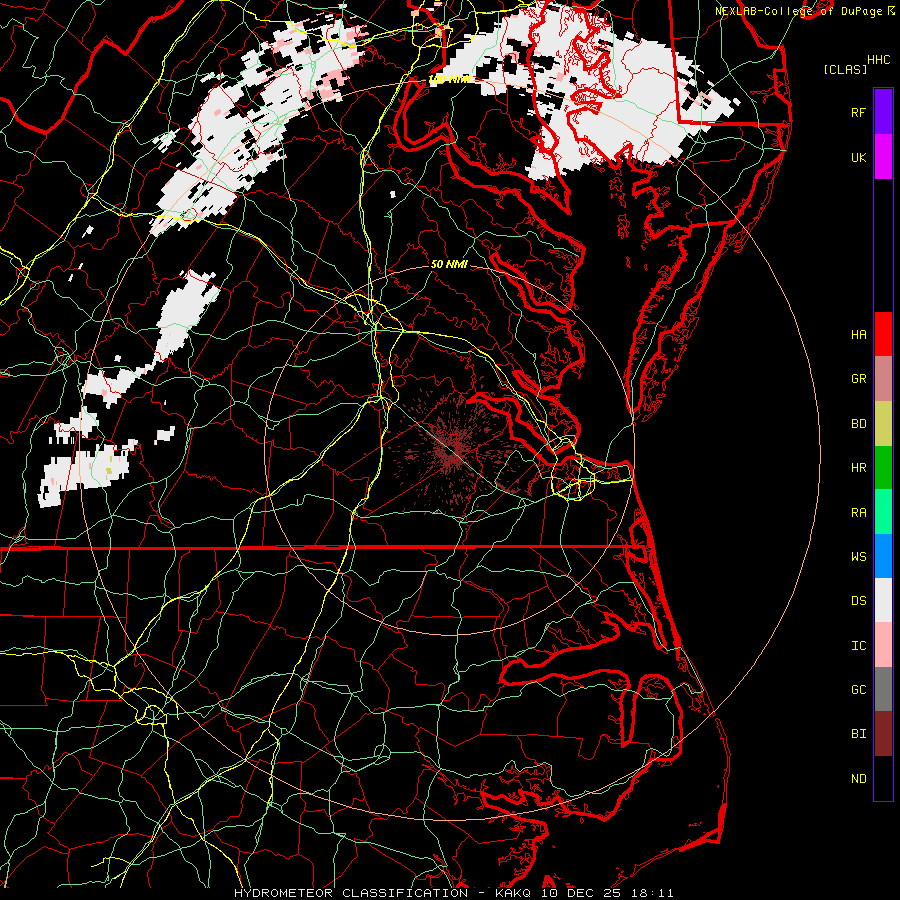Click the 'BD' legend label
The height and width of the screenshot is (900, 900).
tap(858, 424)
